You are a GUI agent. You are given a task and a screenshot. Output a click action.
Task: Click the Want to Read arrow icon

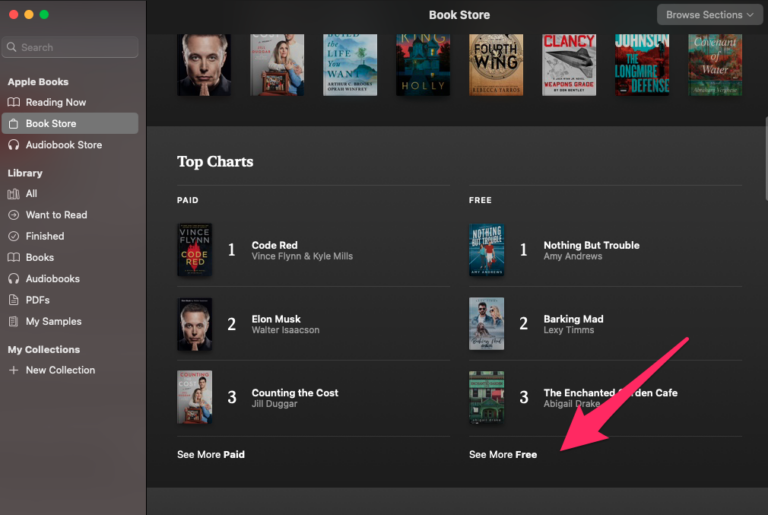[14, 215]
